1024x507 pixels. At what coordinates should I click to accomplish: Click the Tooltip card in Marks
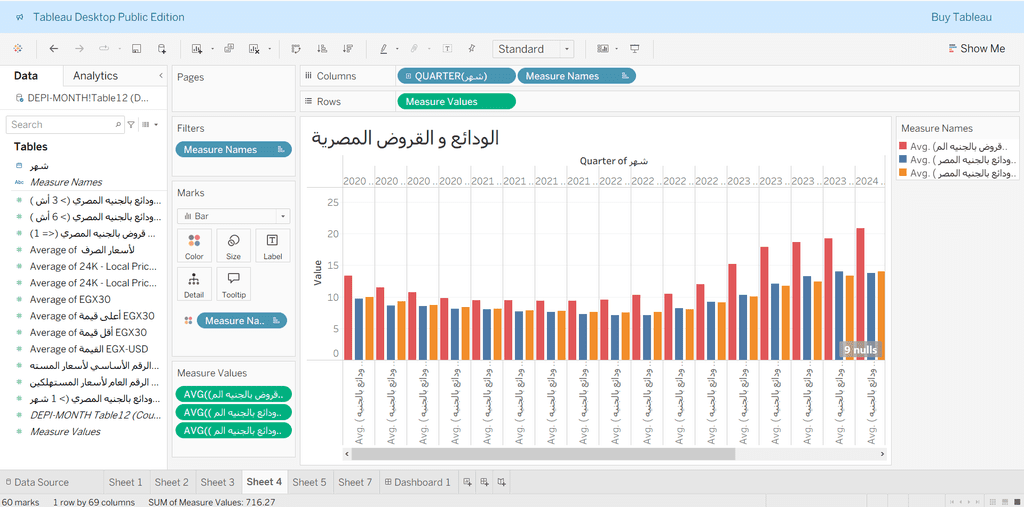(233, 284)
